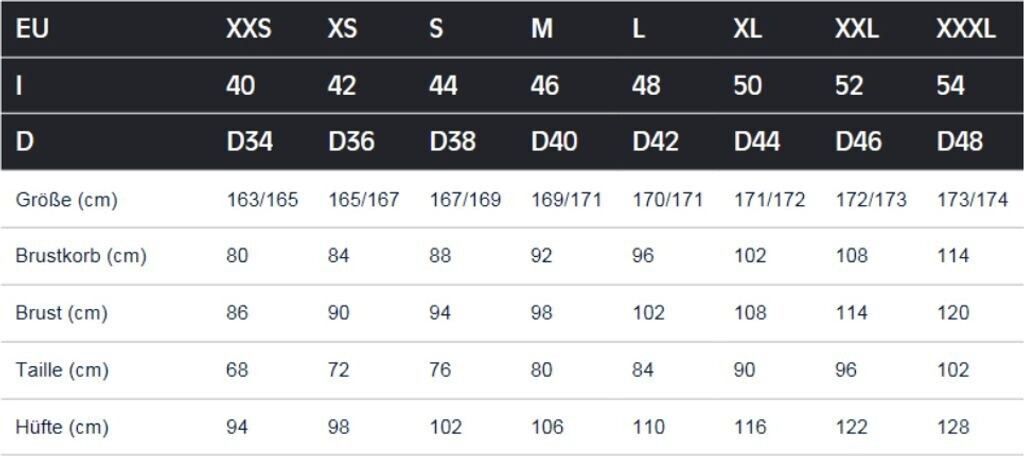Click Italian size 46 cell
This screenshot has height=456, width=1024.
(x=545, y=86)
